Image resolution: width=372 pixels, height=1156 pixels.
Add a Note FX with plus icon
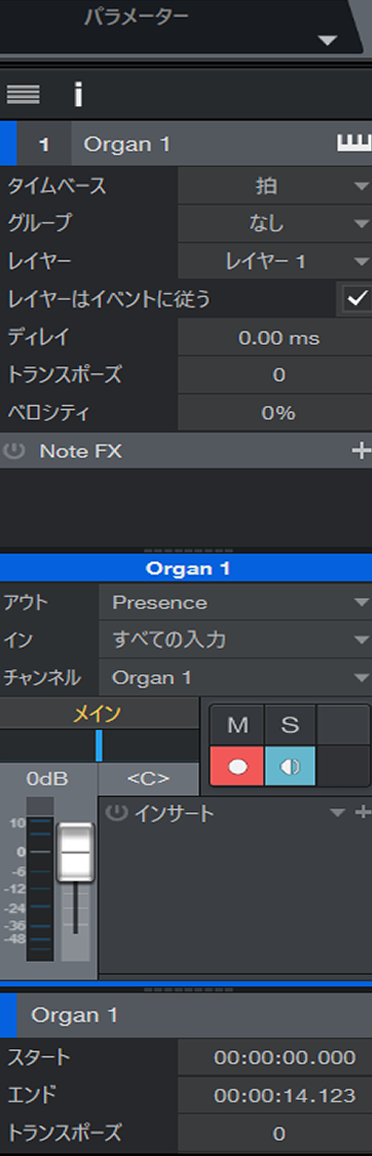[361, 451]
